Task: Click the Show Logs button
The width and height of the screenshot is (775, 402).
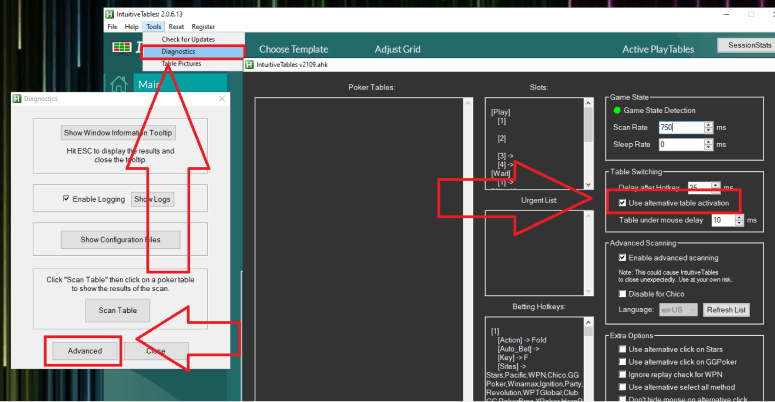Action: tap(152, 199)
